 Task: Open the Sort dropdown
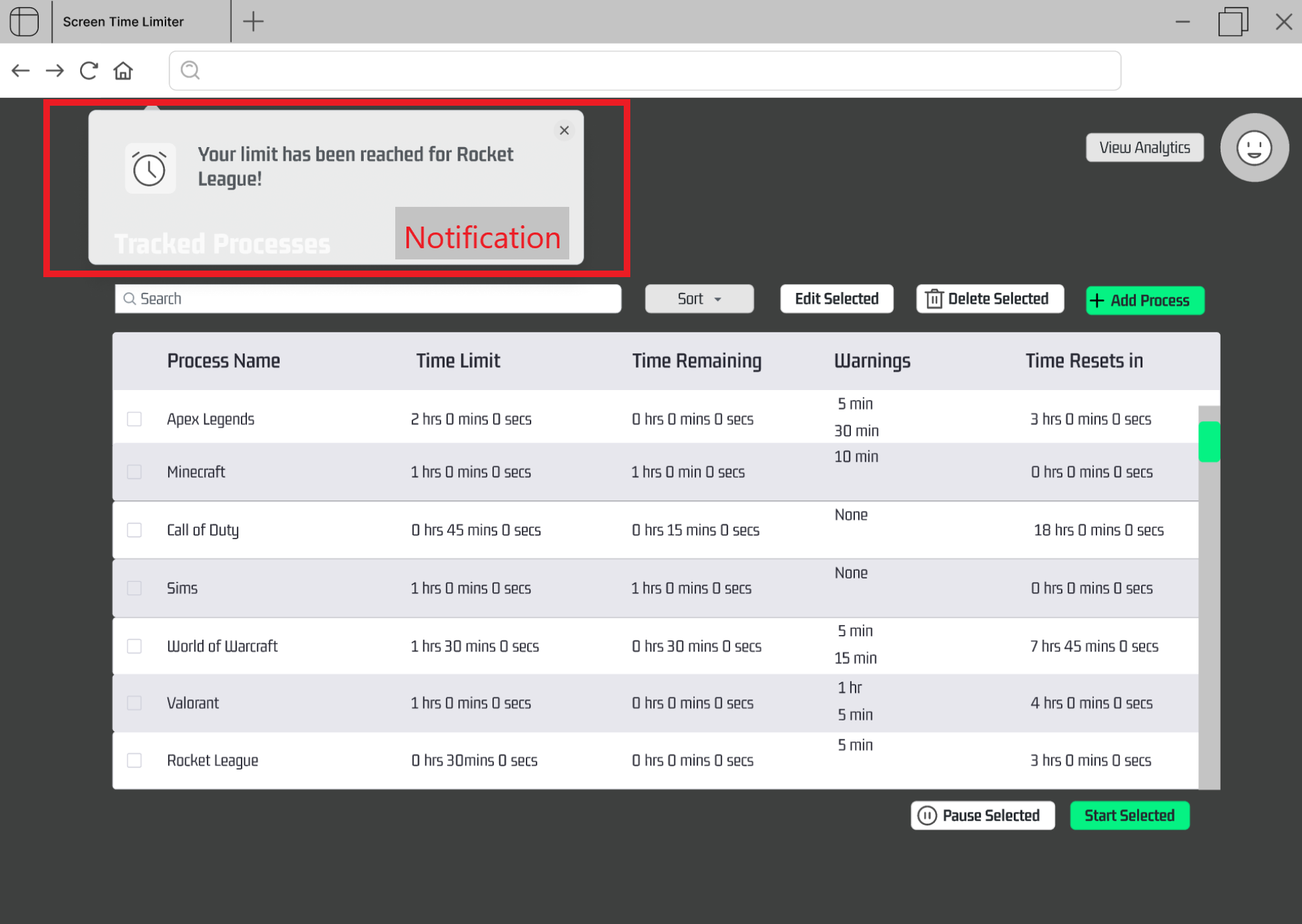[x=699, y=299]
